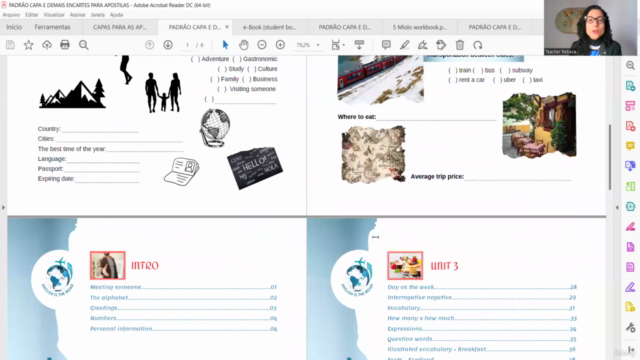
Task: Add a comment with speech-bubble icon
Action: (x=386, y=45)
